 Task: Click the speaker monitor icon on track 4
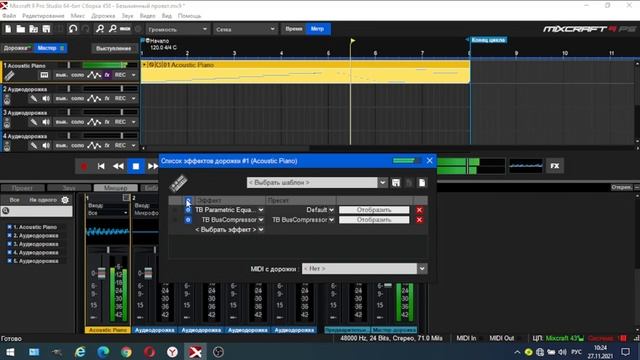[46, 145]
